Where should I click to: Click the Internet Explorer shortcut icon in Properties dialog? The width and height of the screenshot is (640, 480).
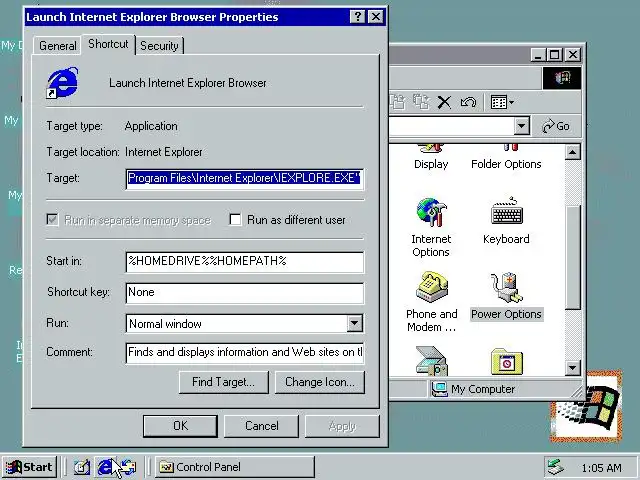click(x=62, y=82)
